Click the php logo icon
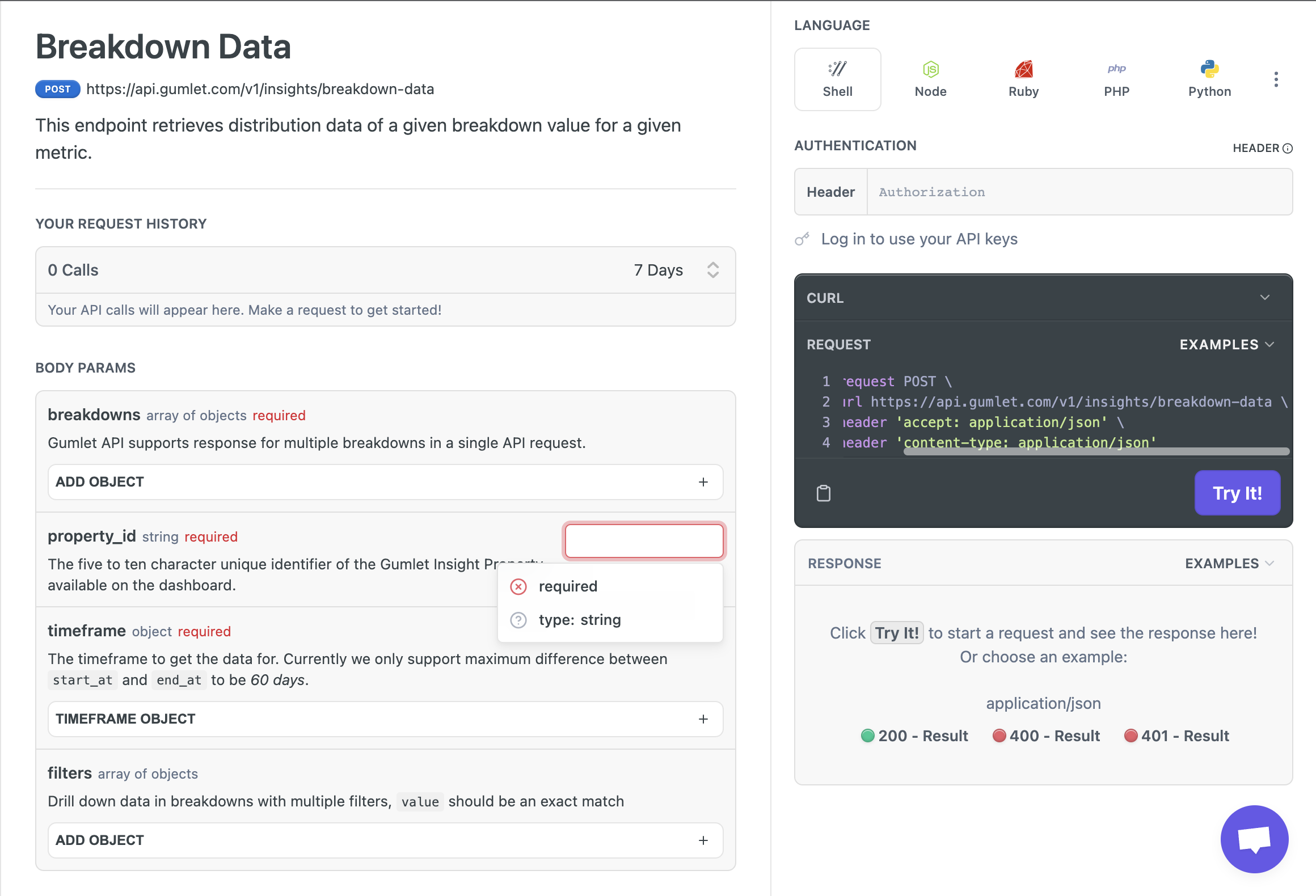1316x896 pixels. pos(1116,69)
